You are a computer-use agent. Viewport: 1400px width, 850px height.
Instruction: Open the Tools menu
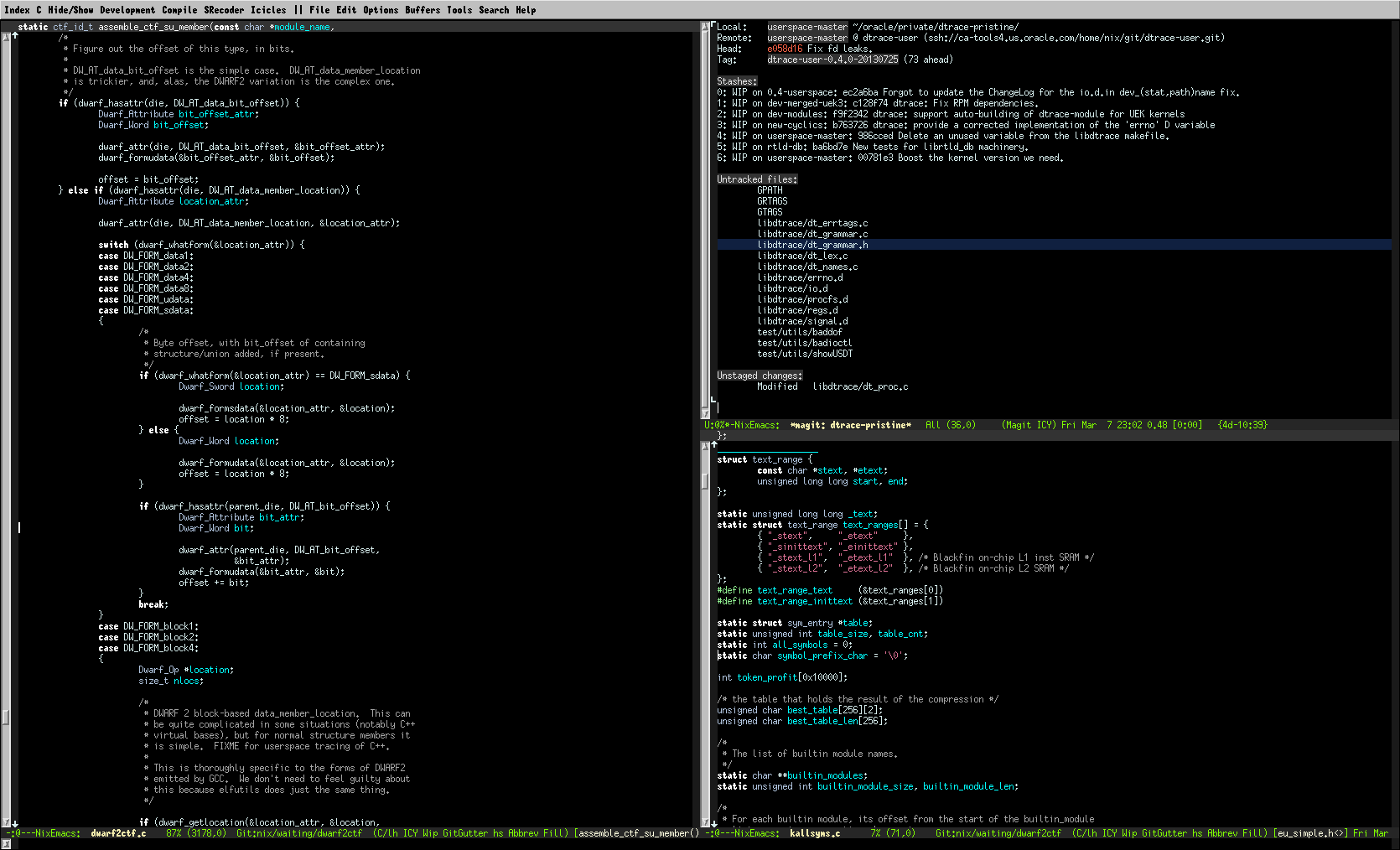pyautogui.click(x=459, y=10)
